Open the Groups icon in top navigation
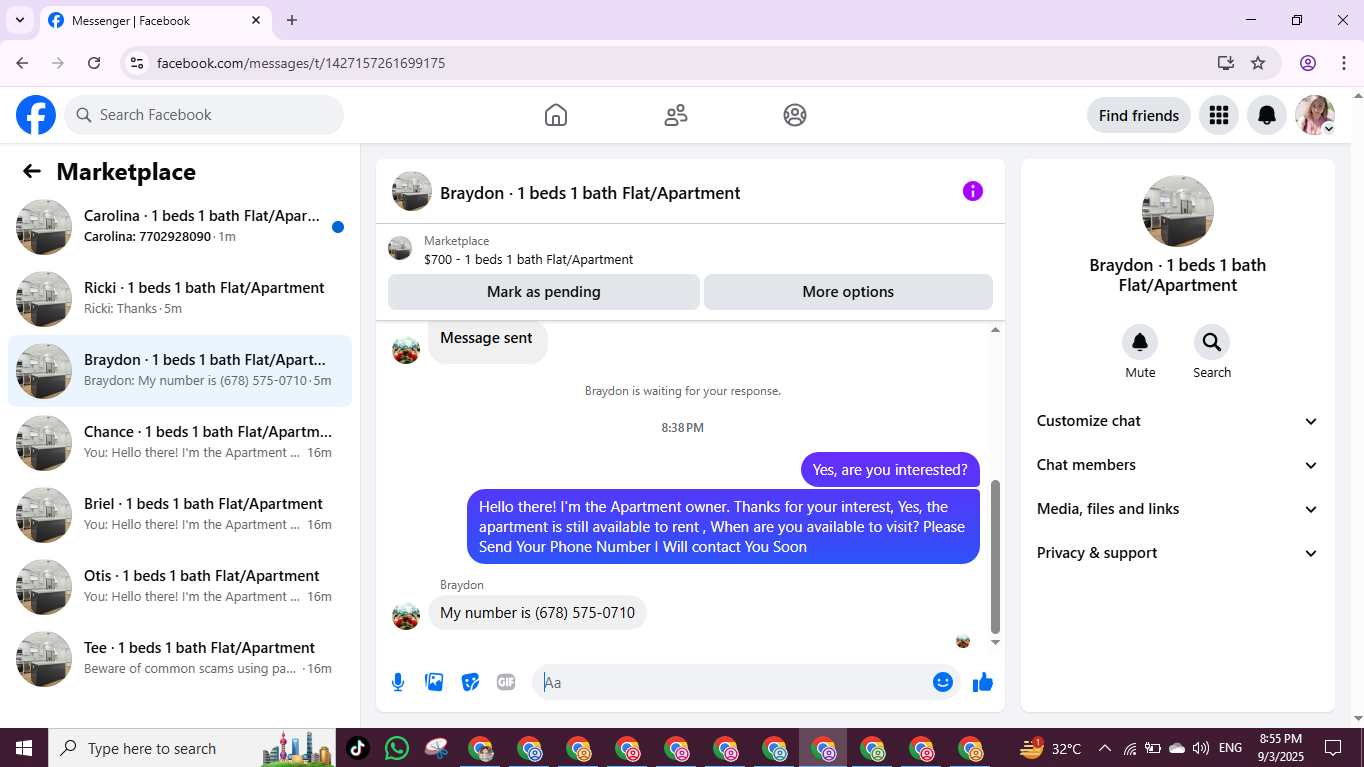1364x767 pixels. [x=795, y=115]
